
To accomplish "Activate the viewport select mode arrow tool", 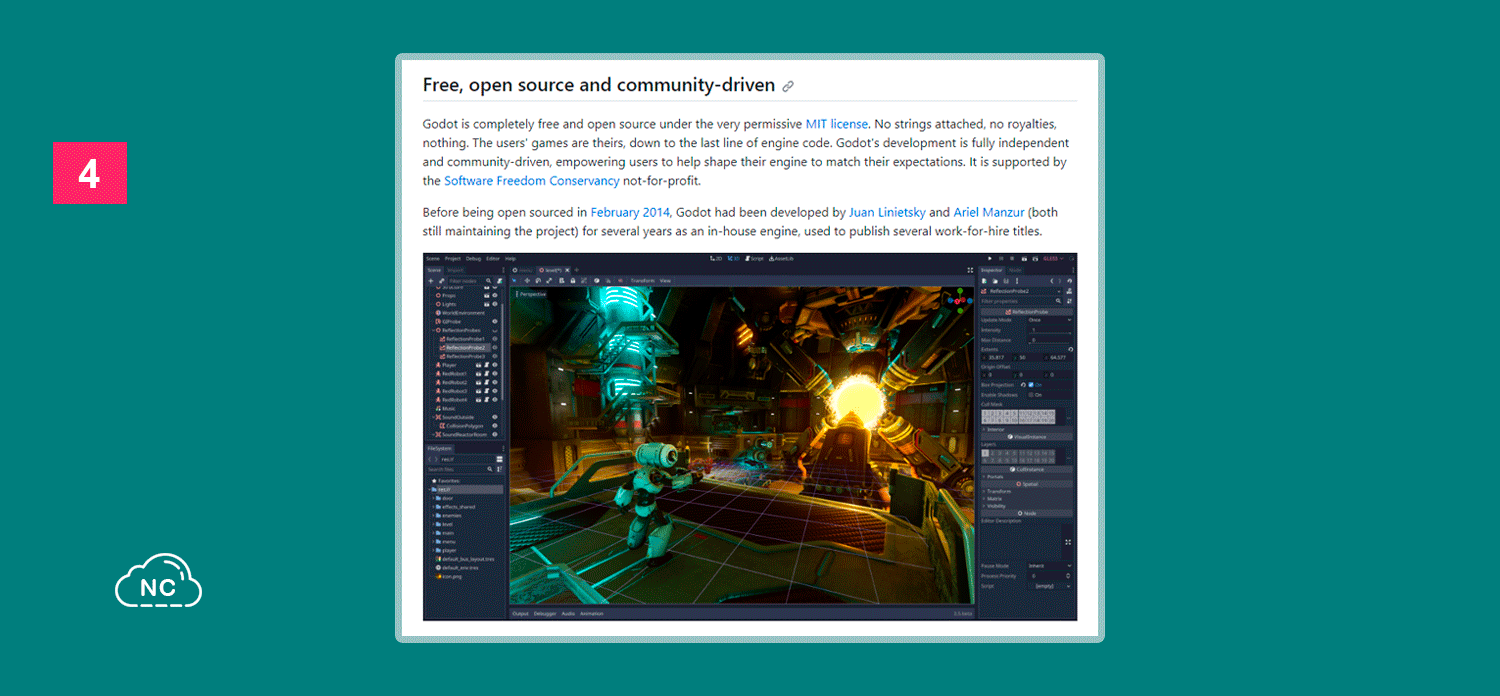I will click(514, 280).
